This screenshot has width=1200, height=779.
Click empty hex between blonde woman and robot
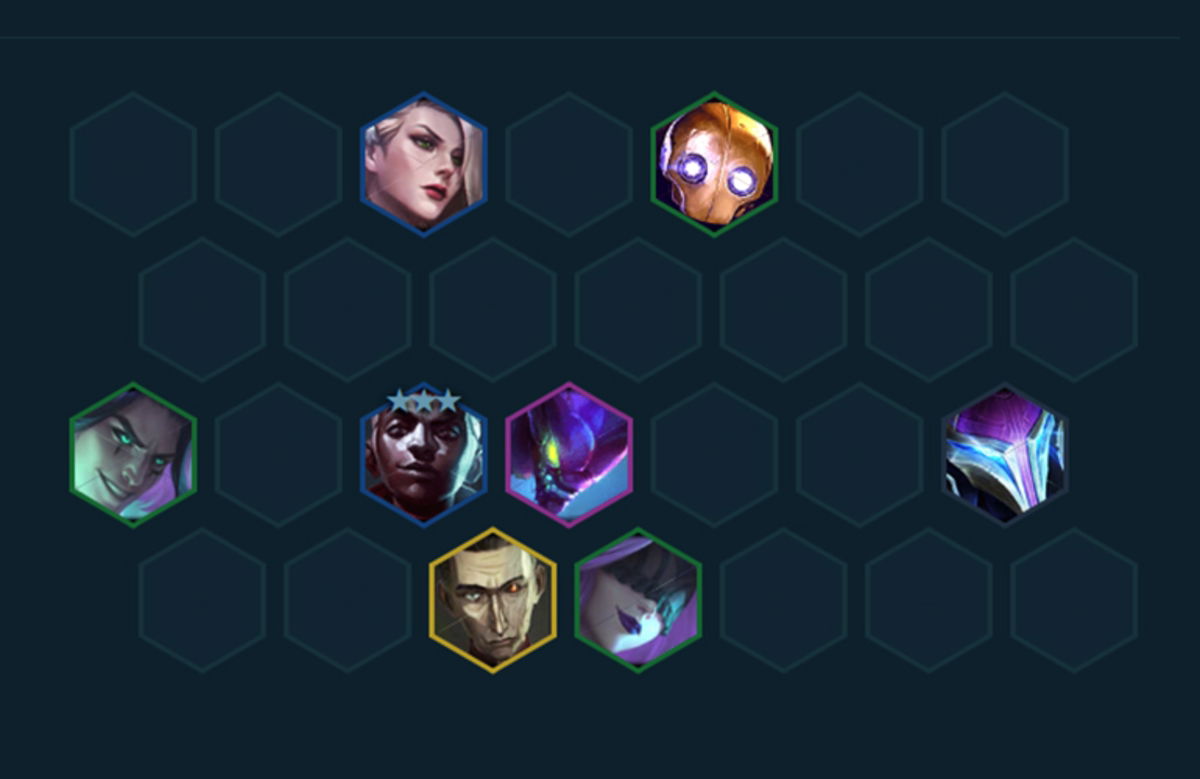tap(569, 164)
